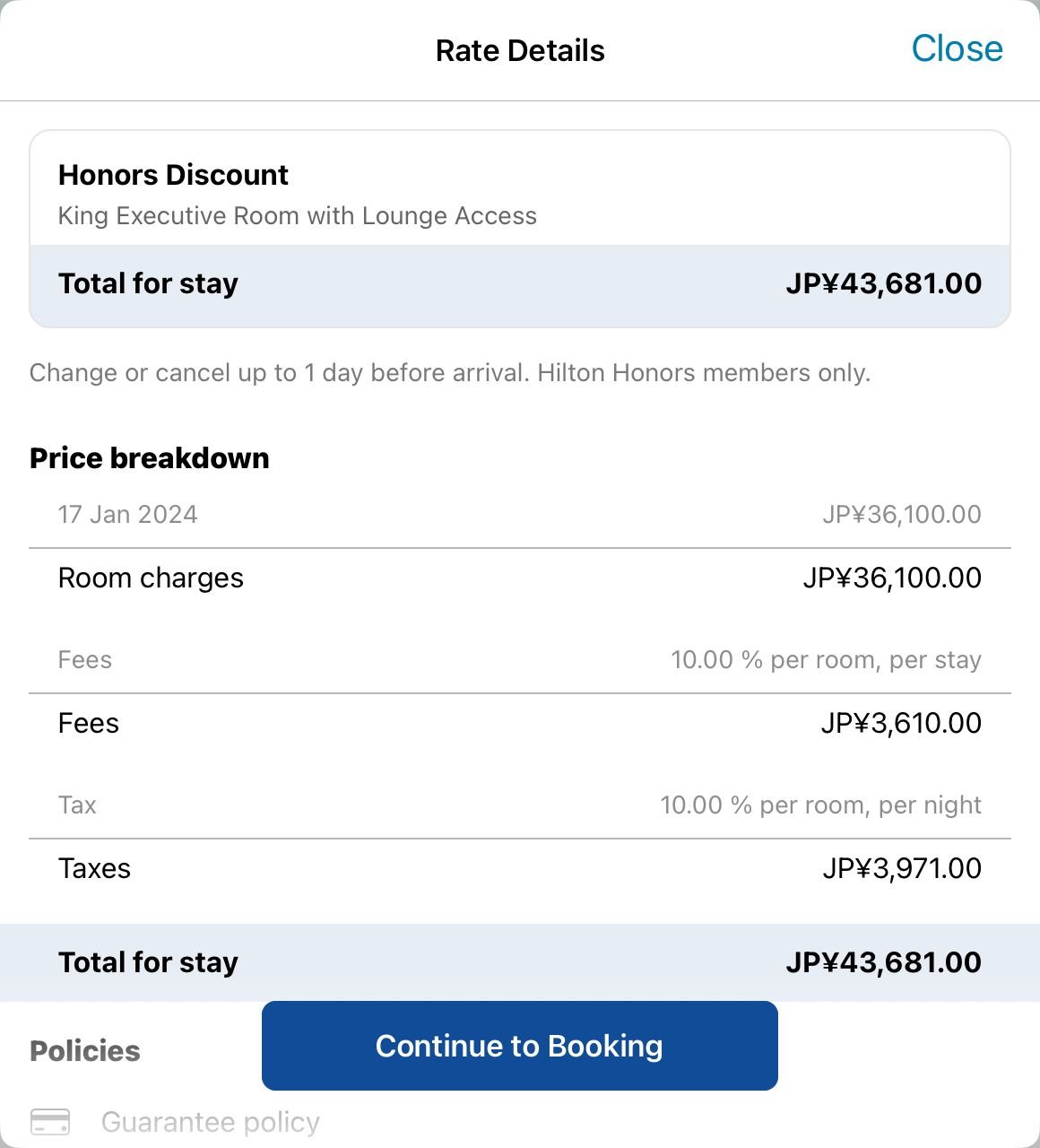
Task: Click the credit card icon beside Guarantee policy
Action: pos(50,1122)
